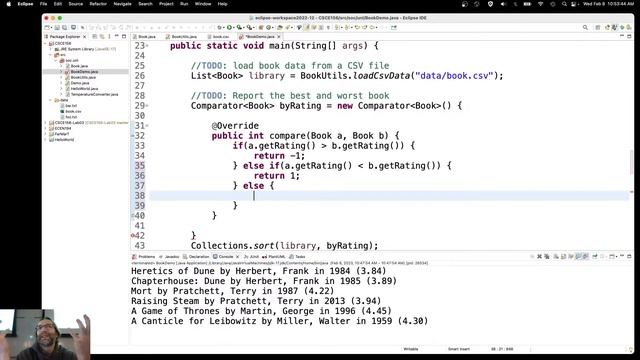Maximize the Package Explorer panel

point(124,36)
